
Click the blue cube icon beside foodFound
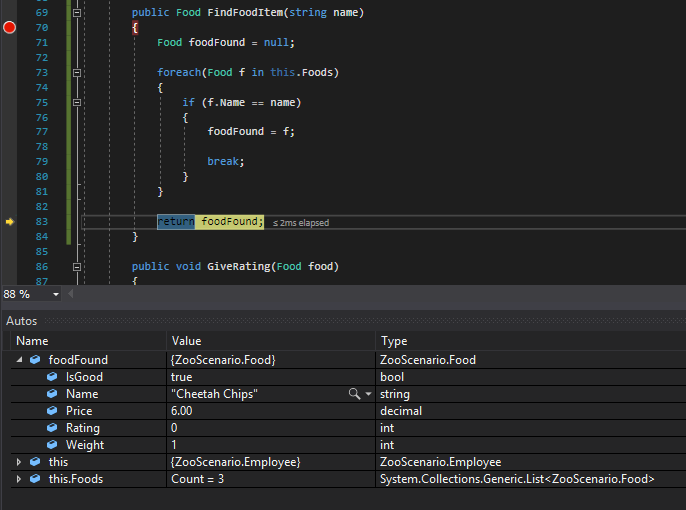(35, 360)
